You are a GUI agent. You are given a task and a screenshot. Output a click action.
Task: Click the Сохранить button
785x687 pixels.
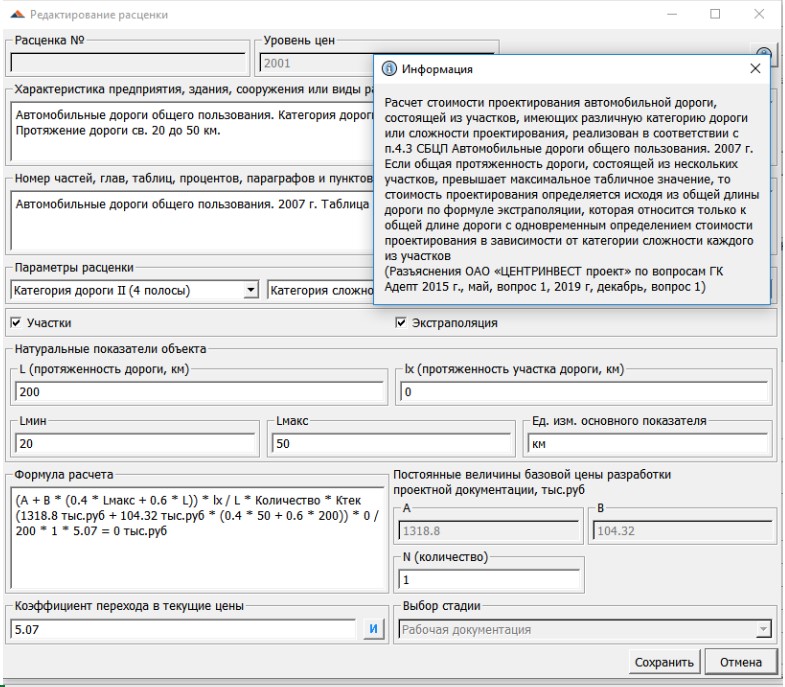[x=664, y=662]
